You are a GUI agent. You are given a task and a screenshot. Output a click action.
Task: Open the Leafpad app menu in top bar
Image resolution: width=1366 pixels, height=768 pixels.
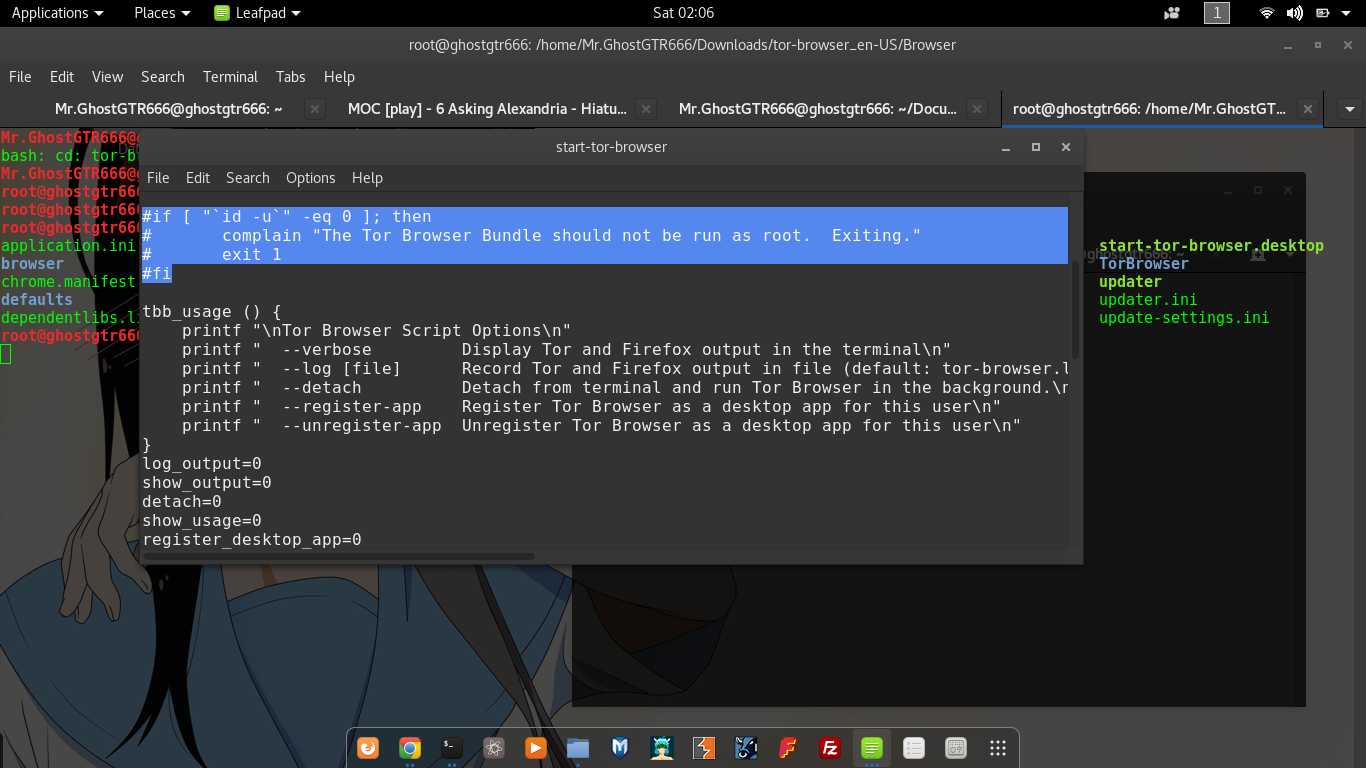(257, 13)
